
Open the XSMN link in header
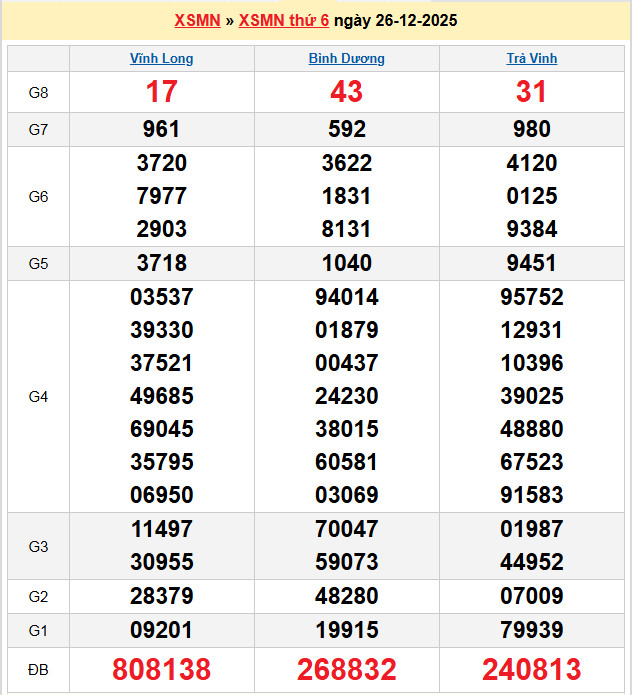pyautogui.click(x=197, y=20)
